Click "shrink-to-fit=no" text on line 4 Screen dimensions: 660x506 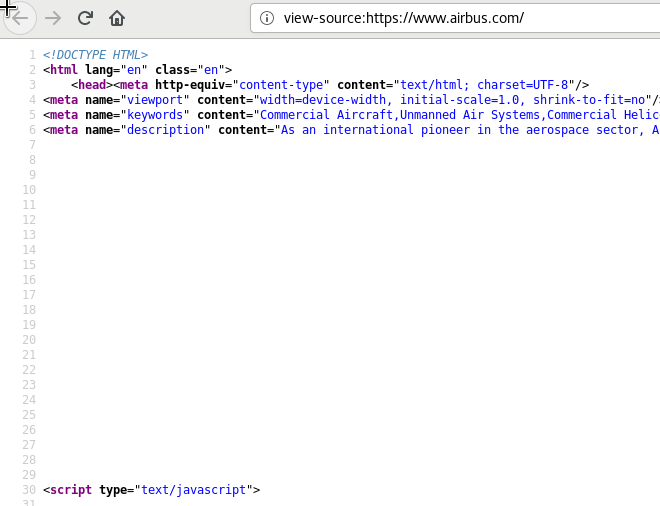tap(589, 100)
